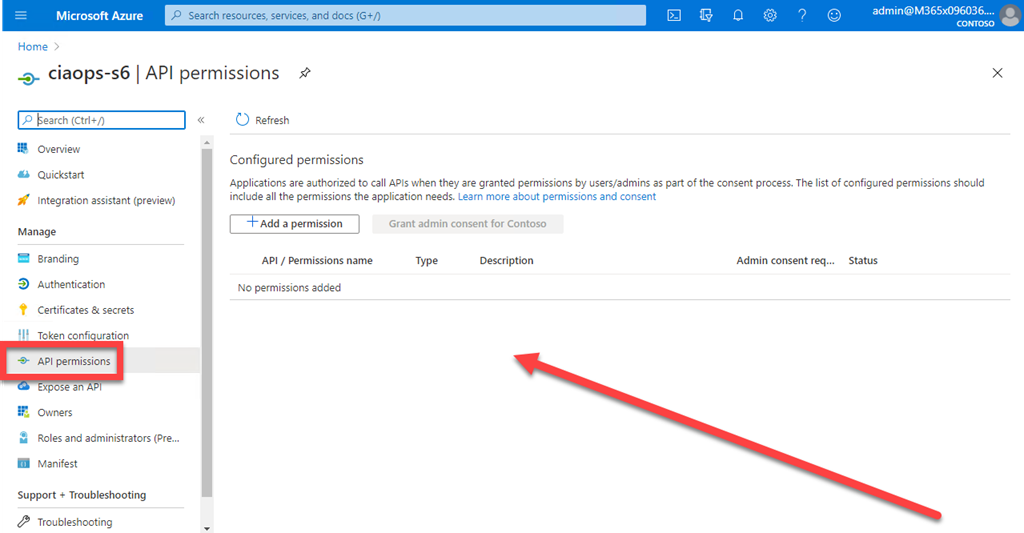Open portal settings gear icon

(770, 15)
